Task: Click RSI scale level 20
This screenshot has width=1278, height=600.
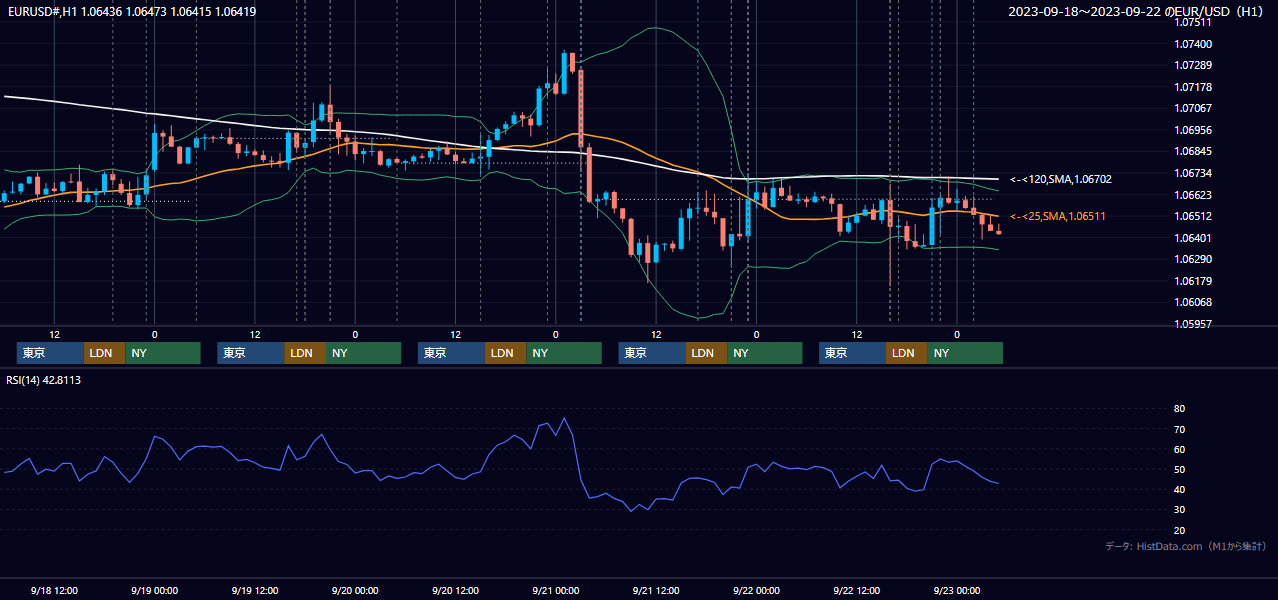Action: click(1179, 530)
